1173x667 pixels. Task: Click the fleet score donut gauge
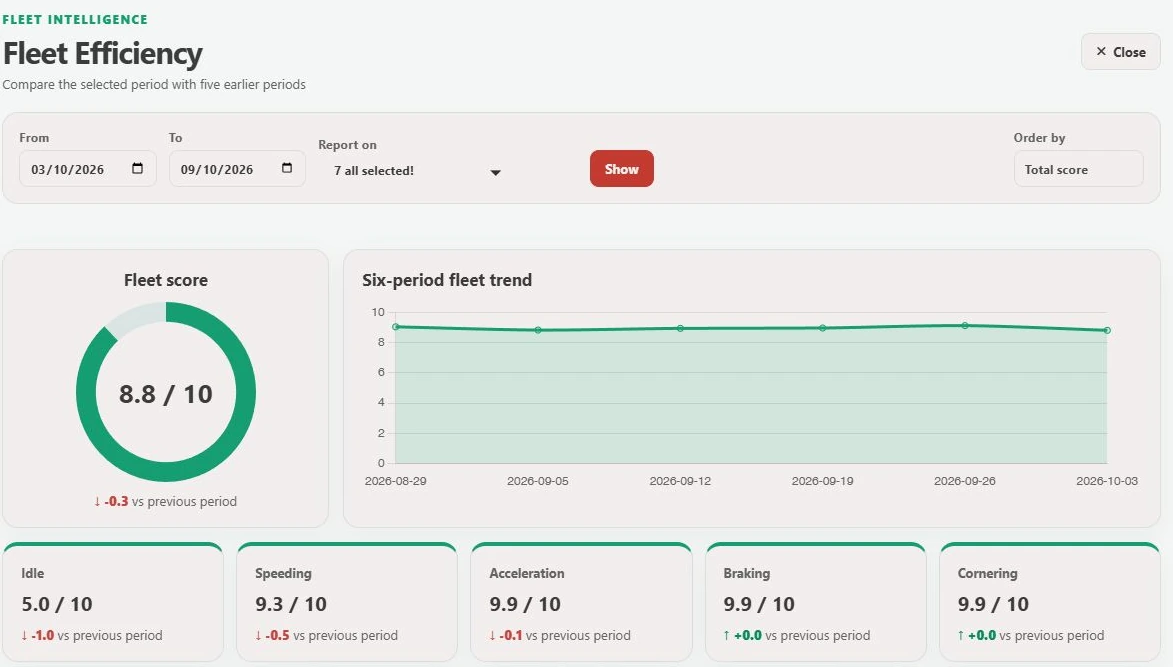[x=166, y=392]
